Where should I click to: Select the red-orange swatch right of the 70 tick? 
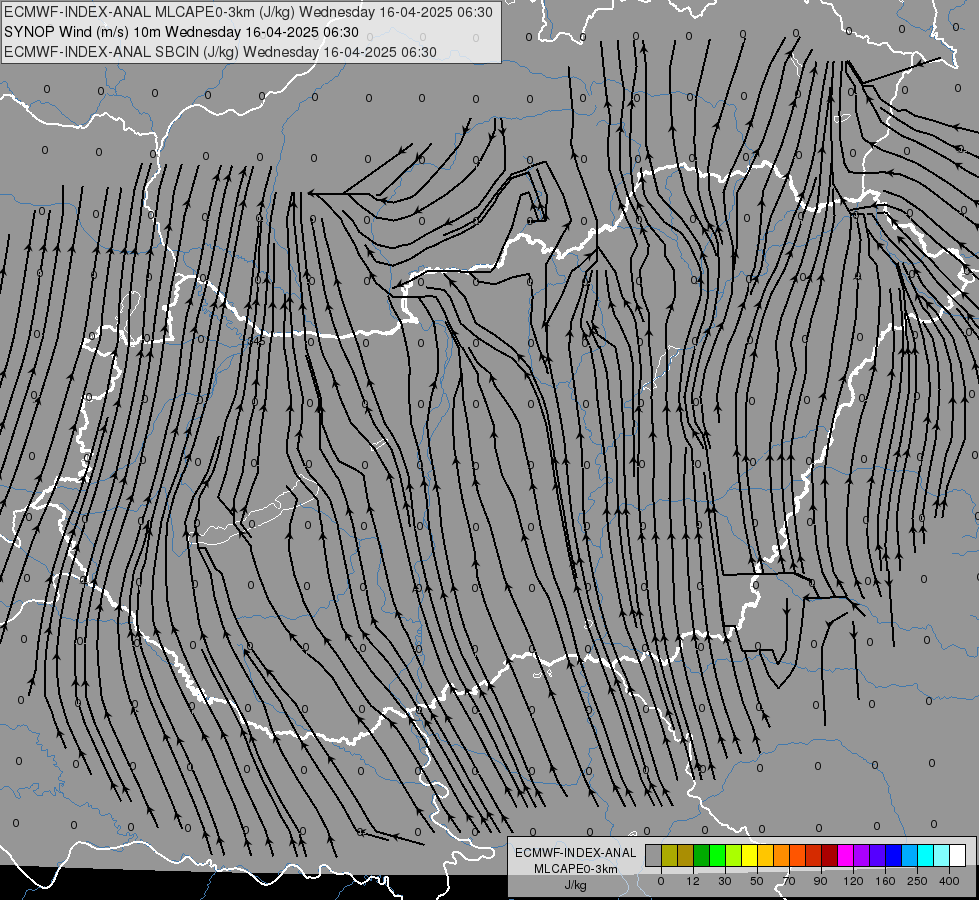point(798,855)
